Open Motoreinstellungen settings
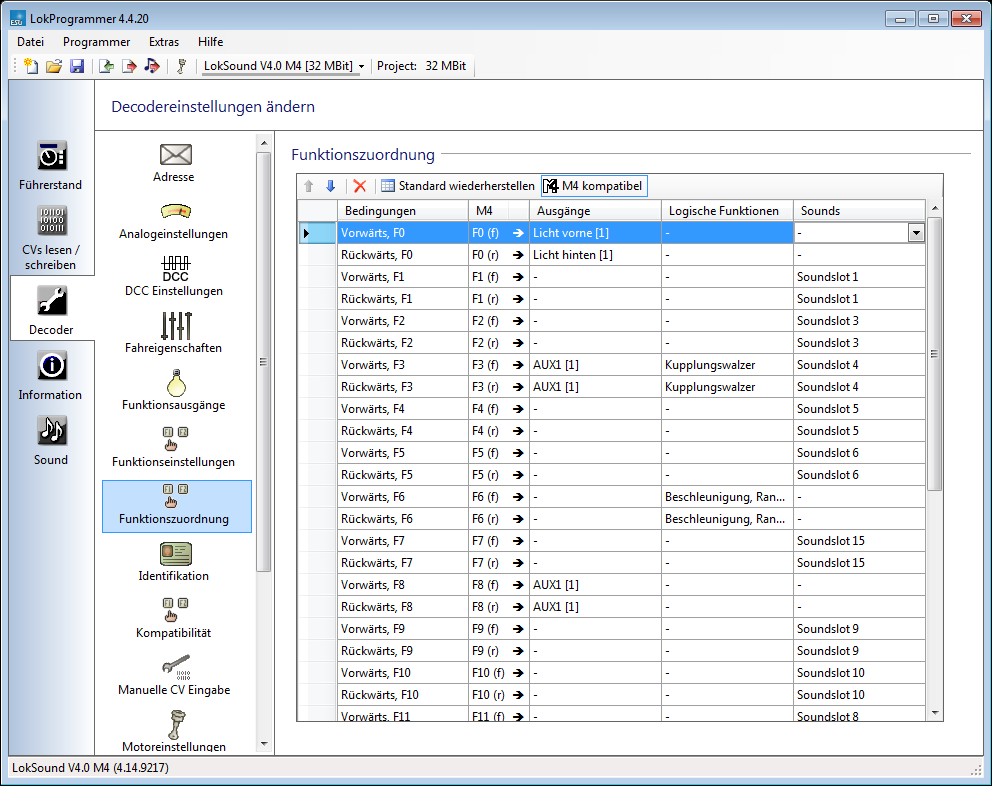The height and width of the screenshot is (786, 992). coord(174,732)
